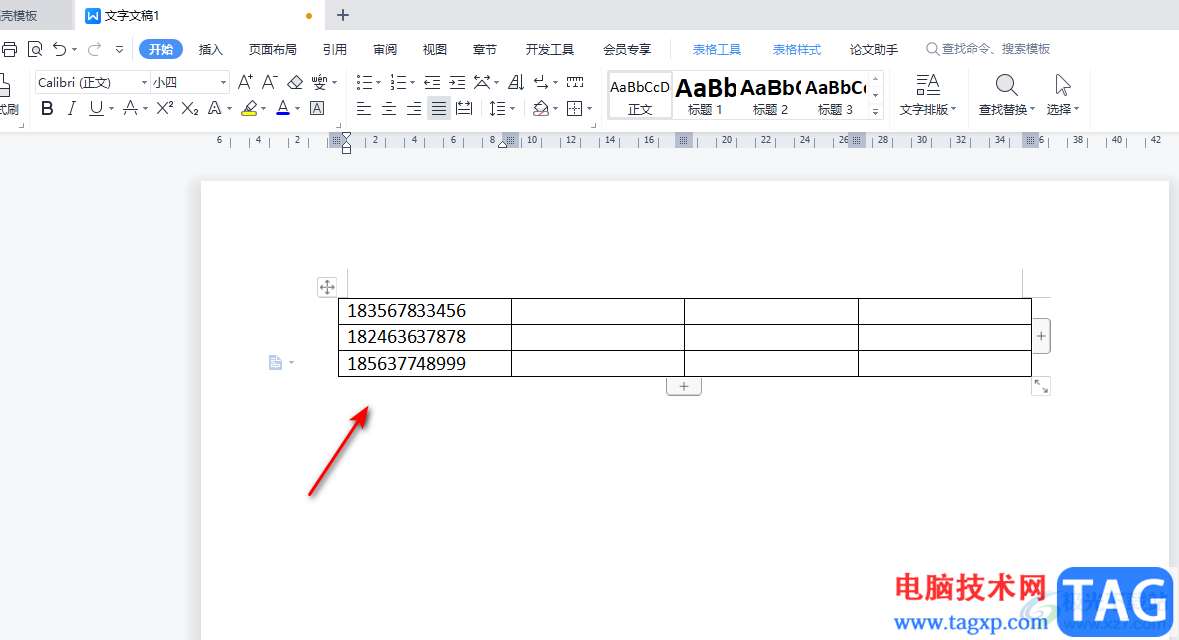Open shading fill color

pyautogui.click(x=541, y=108)
